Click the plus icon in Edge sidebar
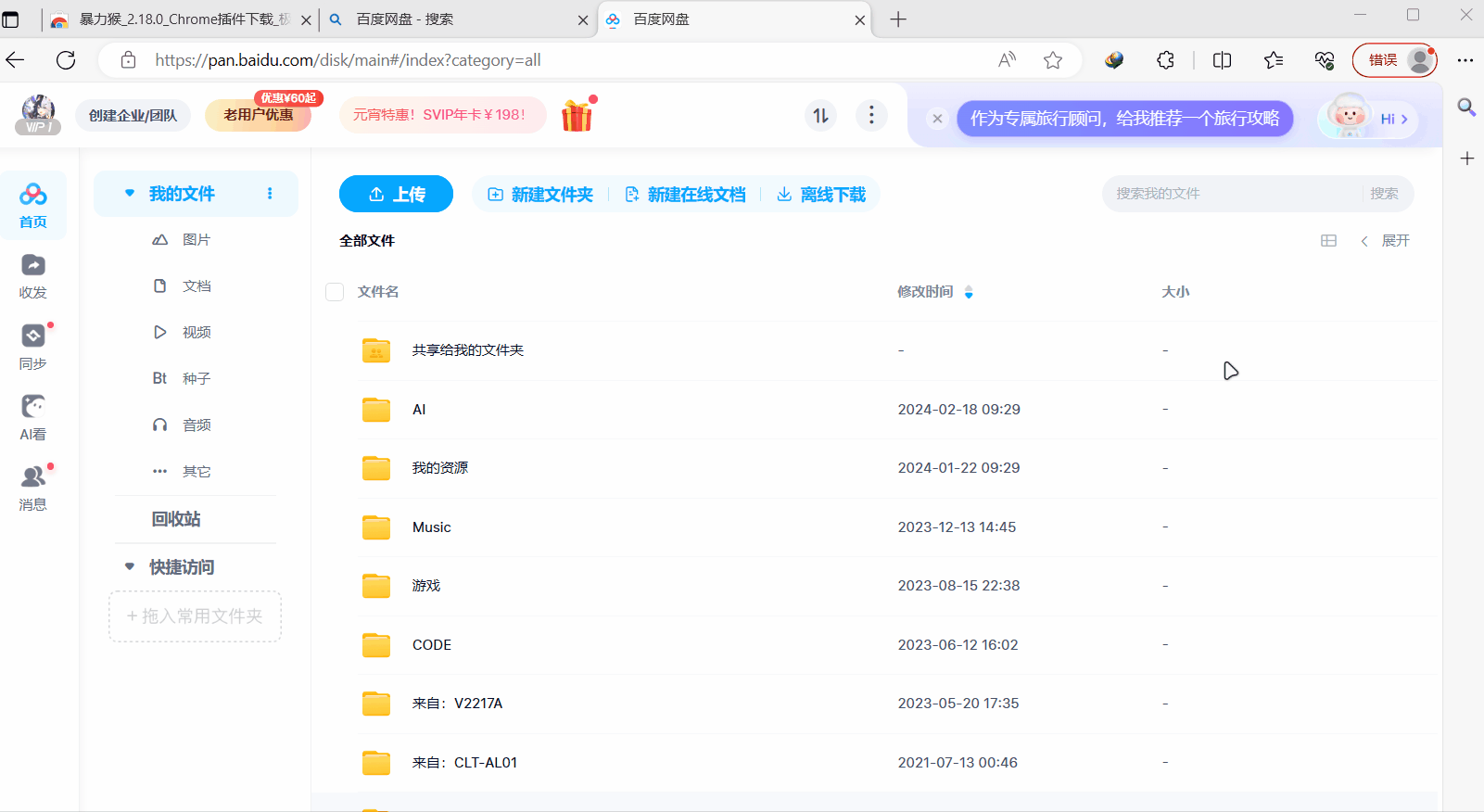Image resolution: width=1484 pixels, height=812 pixels. 1467,159
